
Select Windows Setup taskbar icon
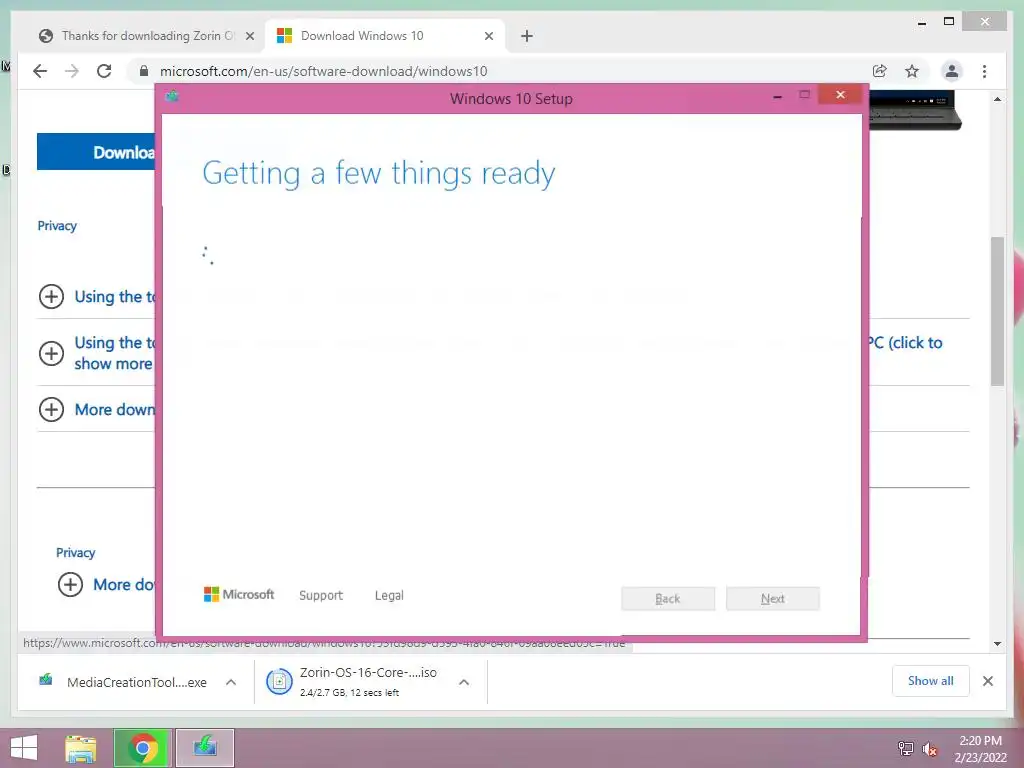(x=204, y=748)
